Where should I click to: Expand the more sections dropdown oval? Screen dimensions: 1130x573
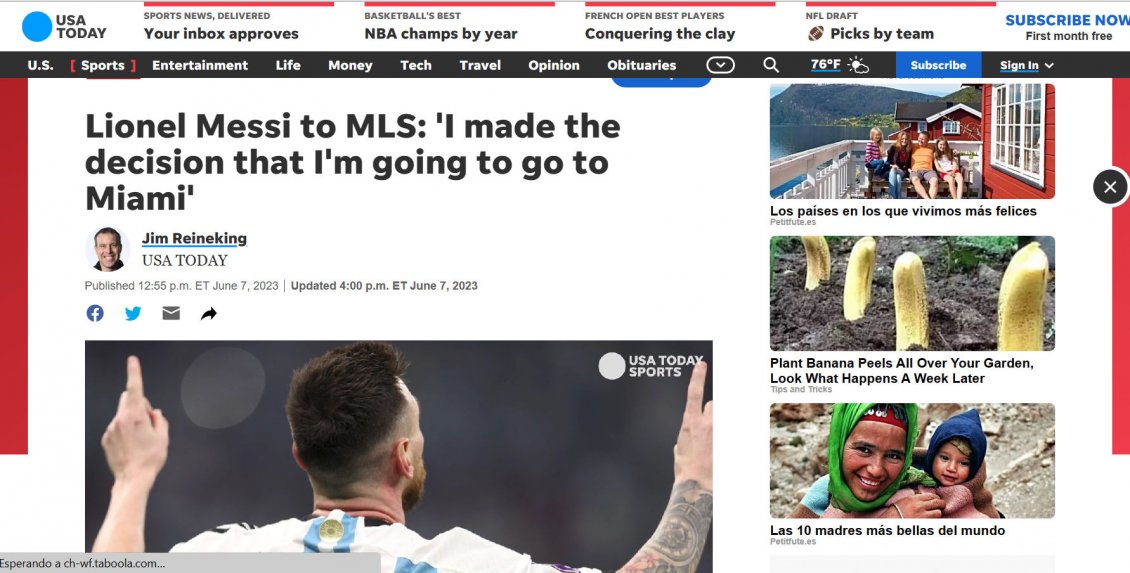[x=720, y=65]
